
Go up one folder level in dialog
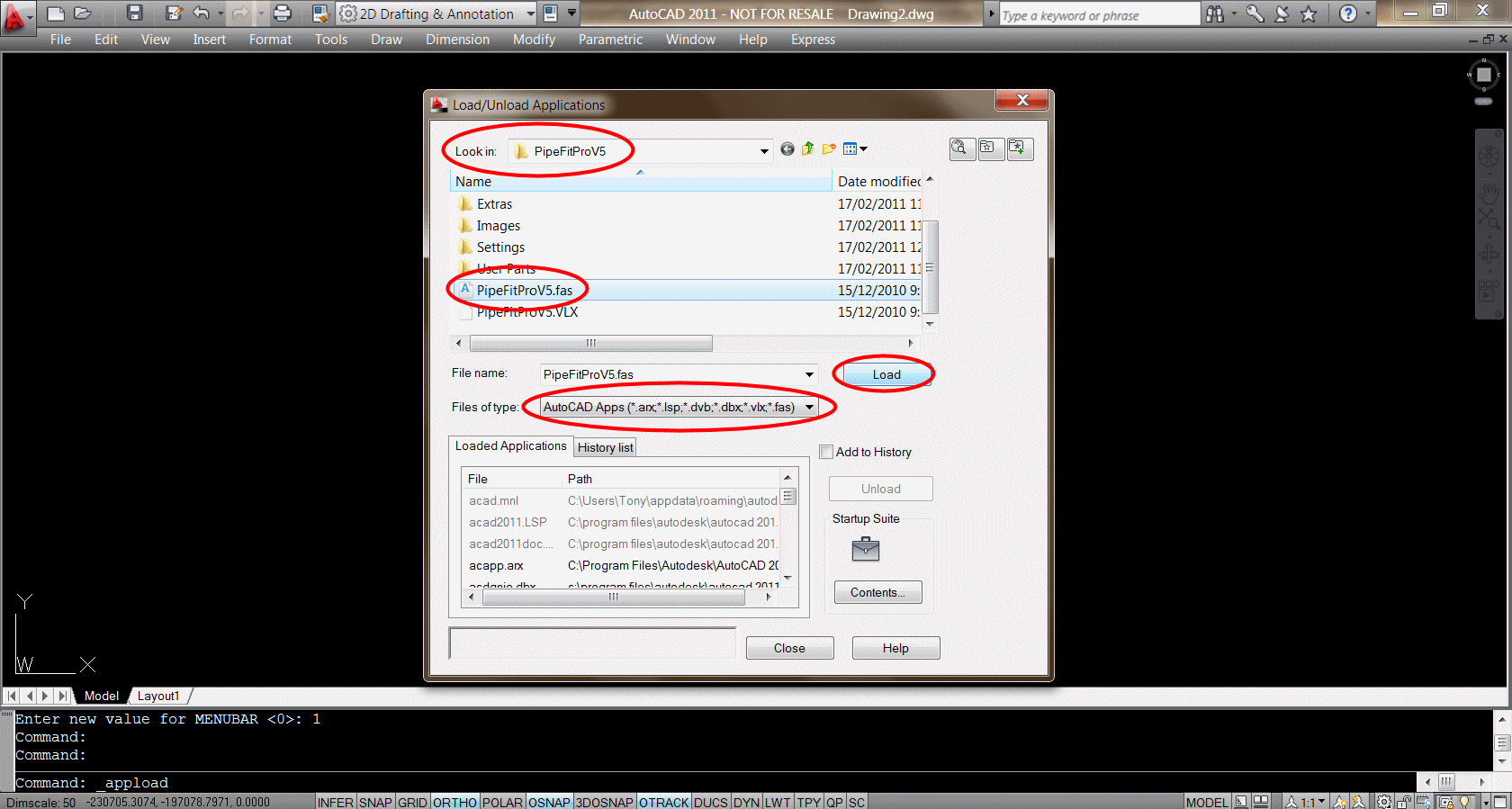[x=807, y=149]
